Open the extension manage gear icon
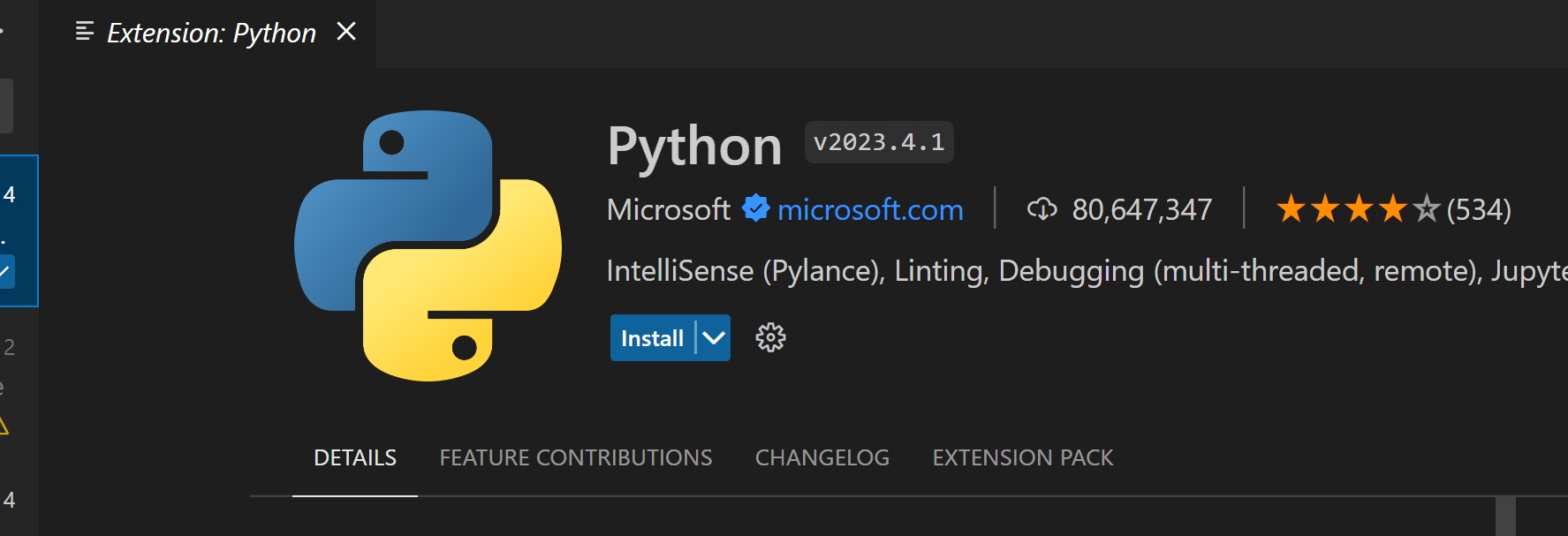Viewport: 1568px width, 536px height. click(770, 337)
